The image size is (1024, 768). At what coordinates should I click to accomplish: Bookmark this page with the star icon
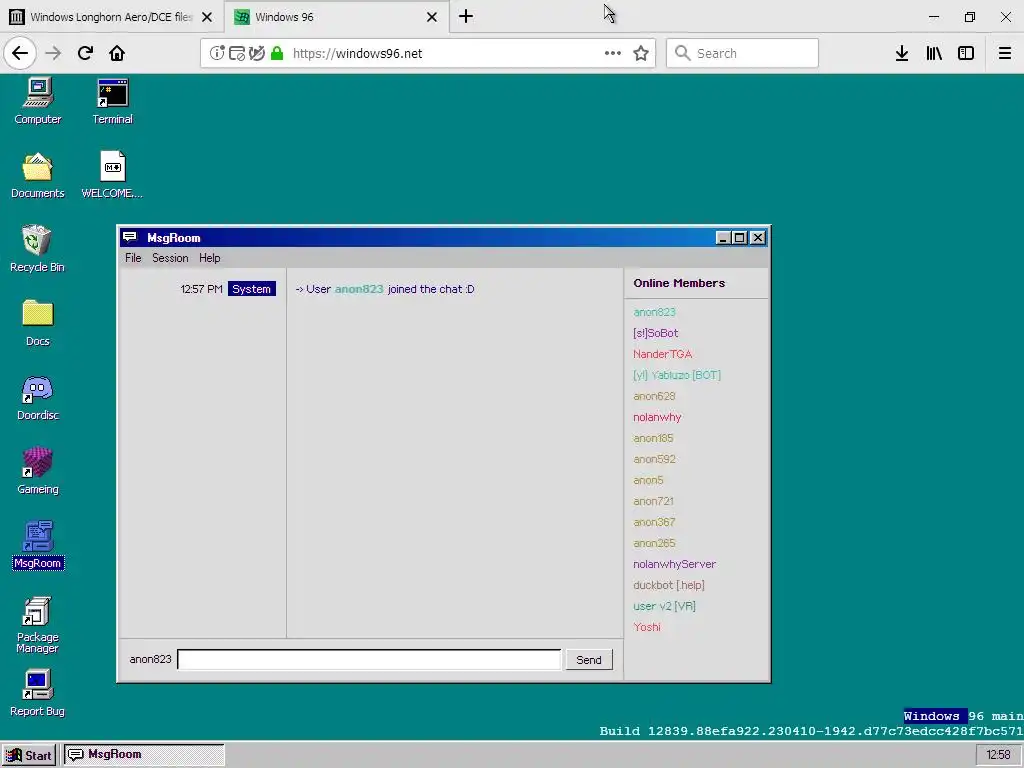(641, 53)
